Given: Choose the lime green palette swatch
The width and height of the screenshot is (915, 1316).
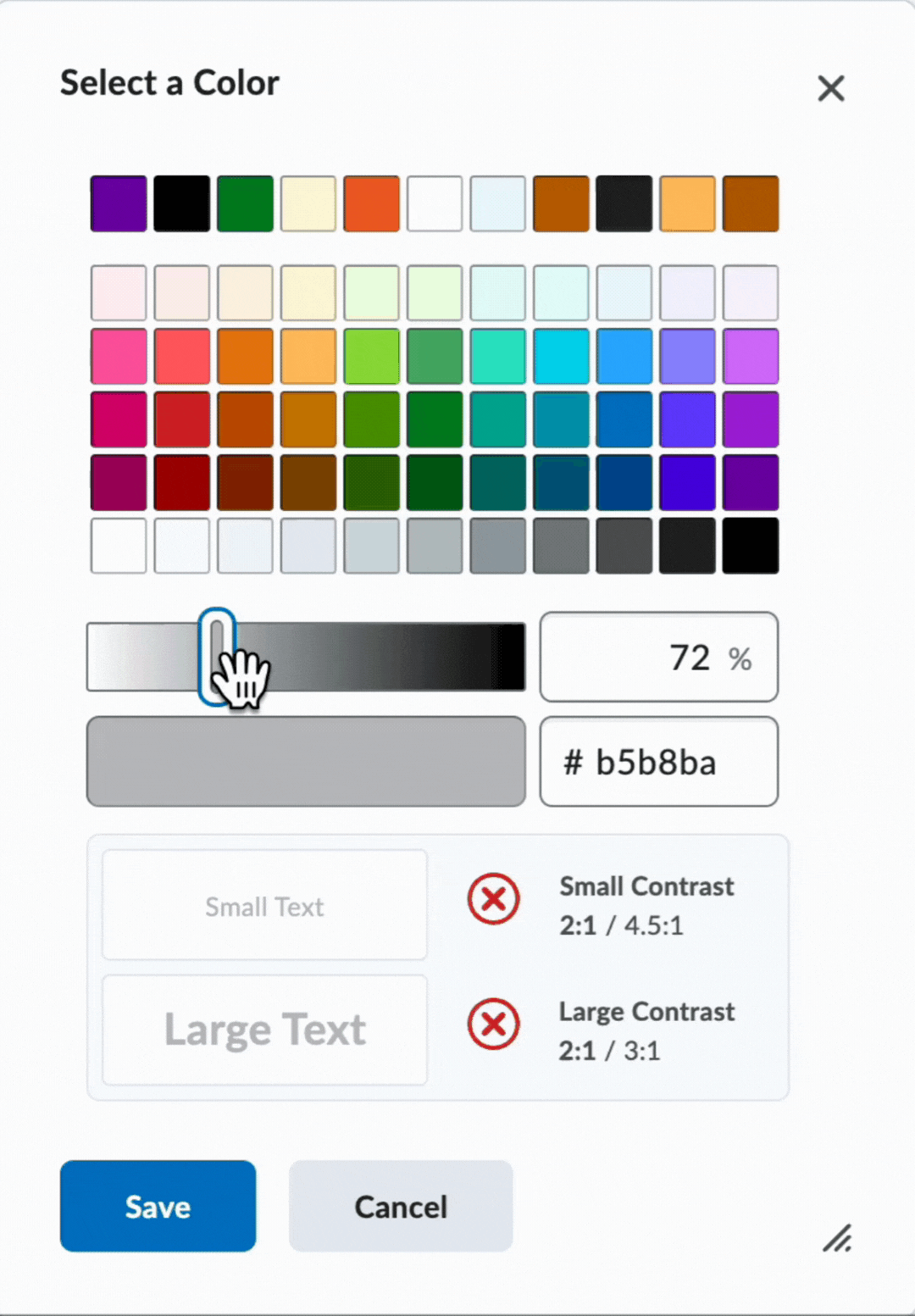Looking at the screenshot, I should click(x=371, y=357).
